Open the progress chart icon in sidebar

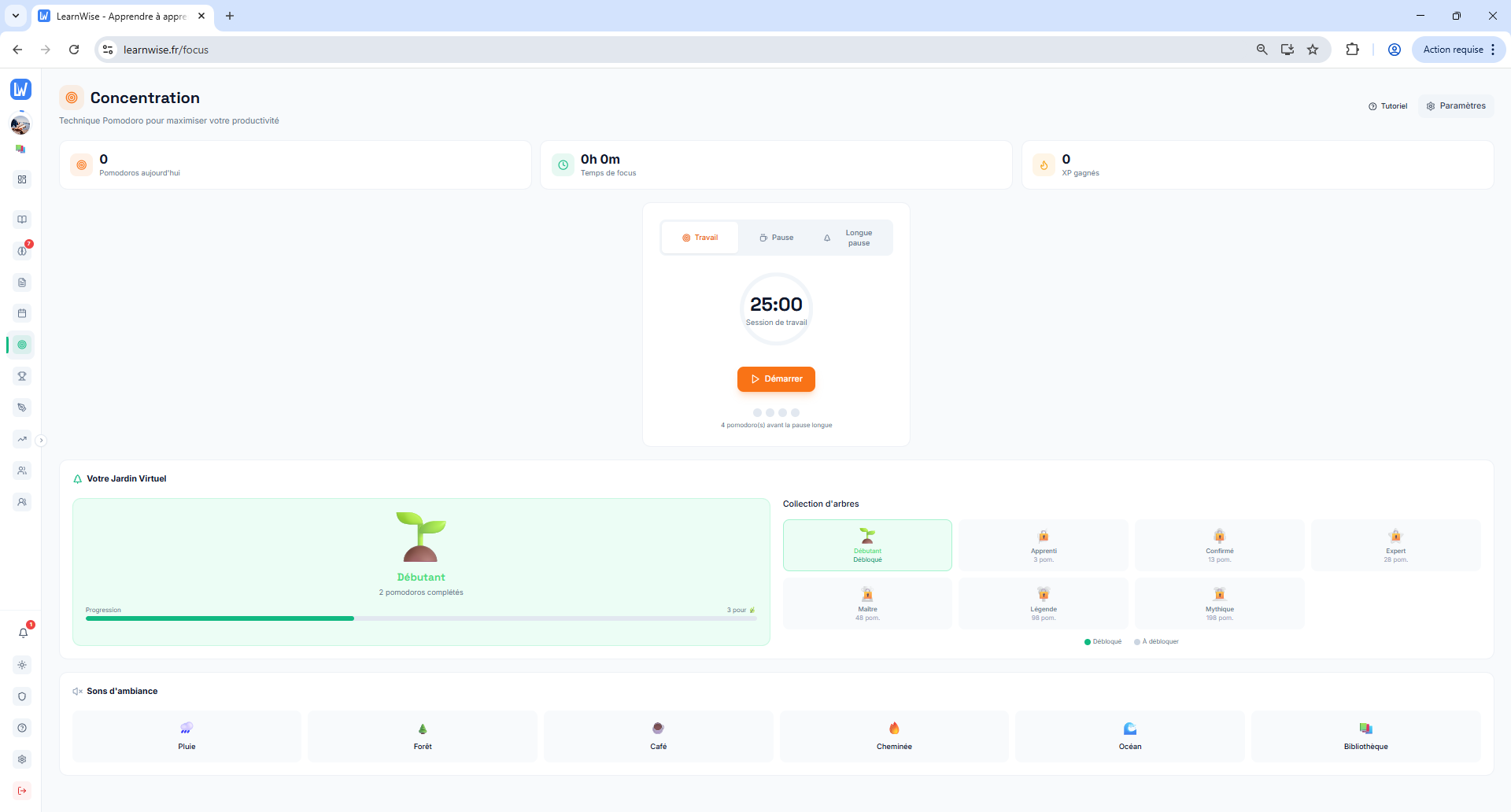(21, 439)
